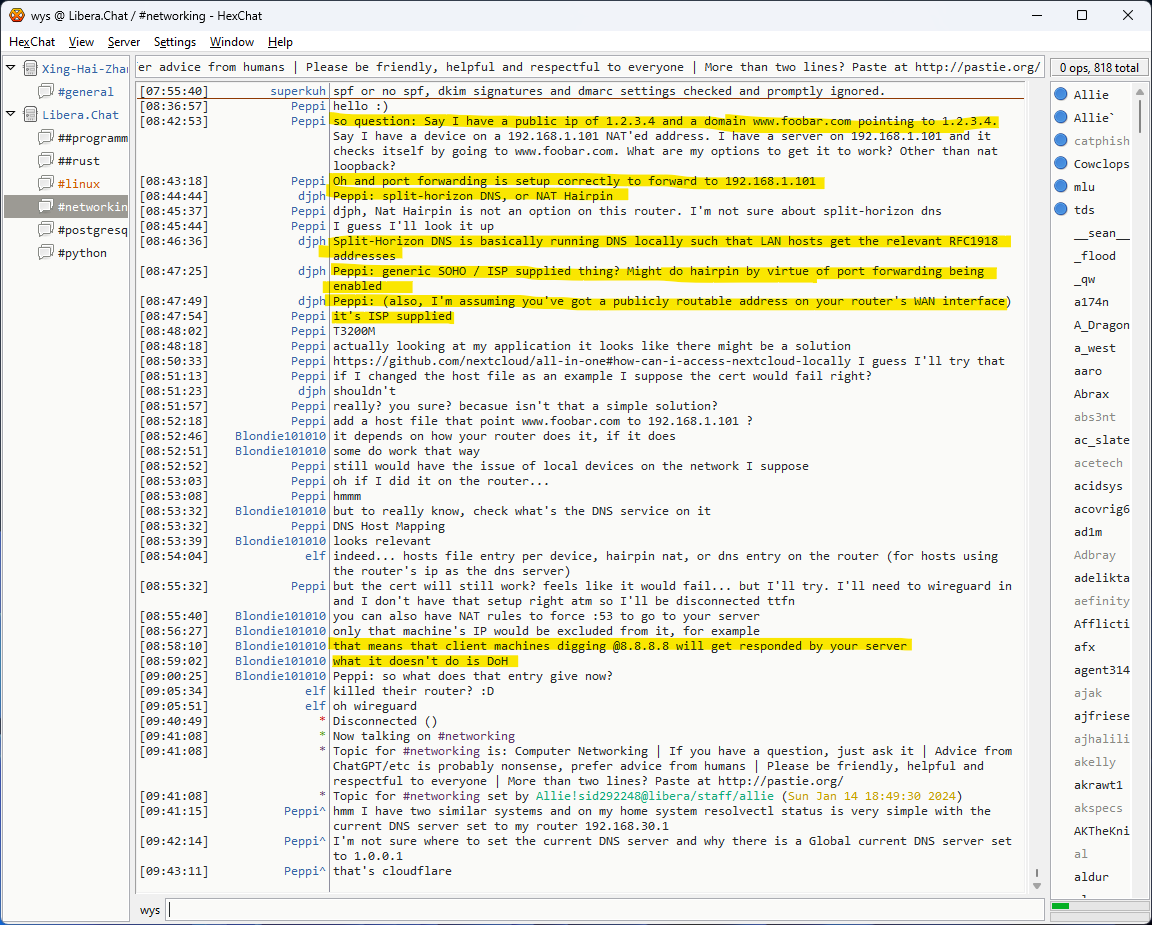The image size is (1152, 925).
Task: Switch to the #postgresql channel
Action: coord(92,230)
